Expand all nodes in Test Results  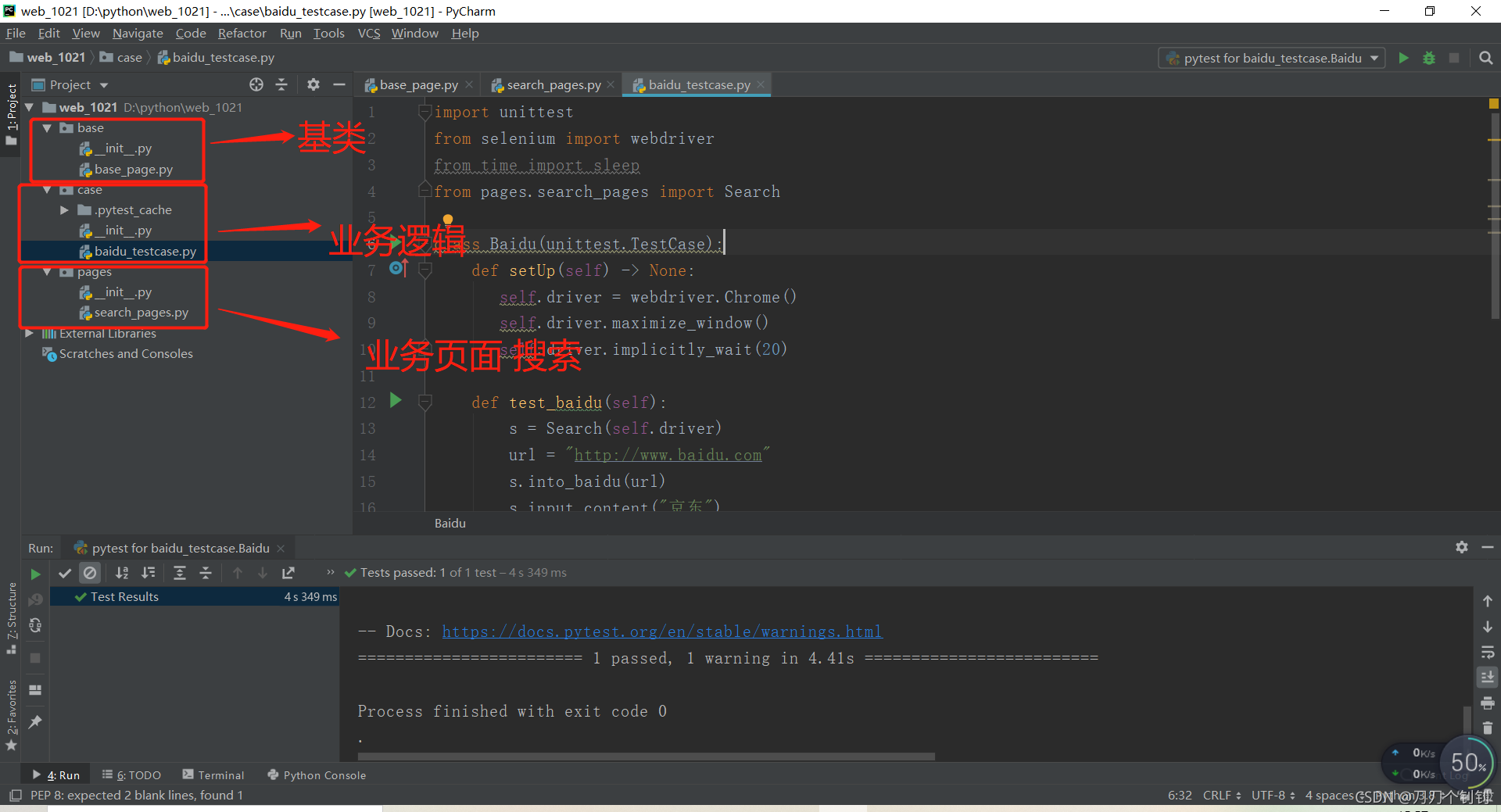pyautogui.click(x=179, y=573)
